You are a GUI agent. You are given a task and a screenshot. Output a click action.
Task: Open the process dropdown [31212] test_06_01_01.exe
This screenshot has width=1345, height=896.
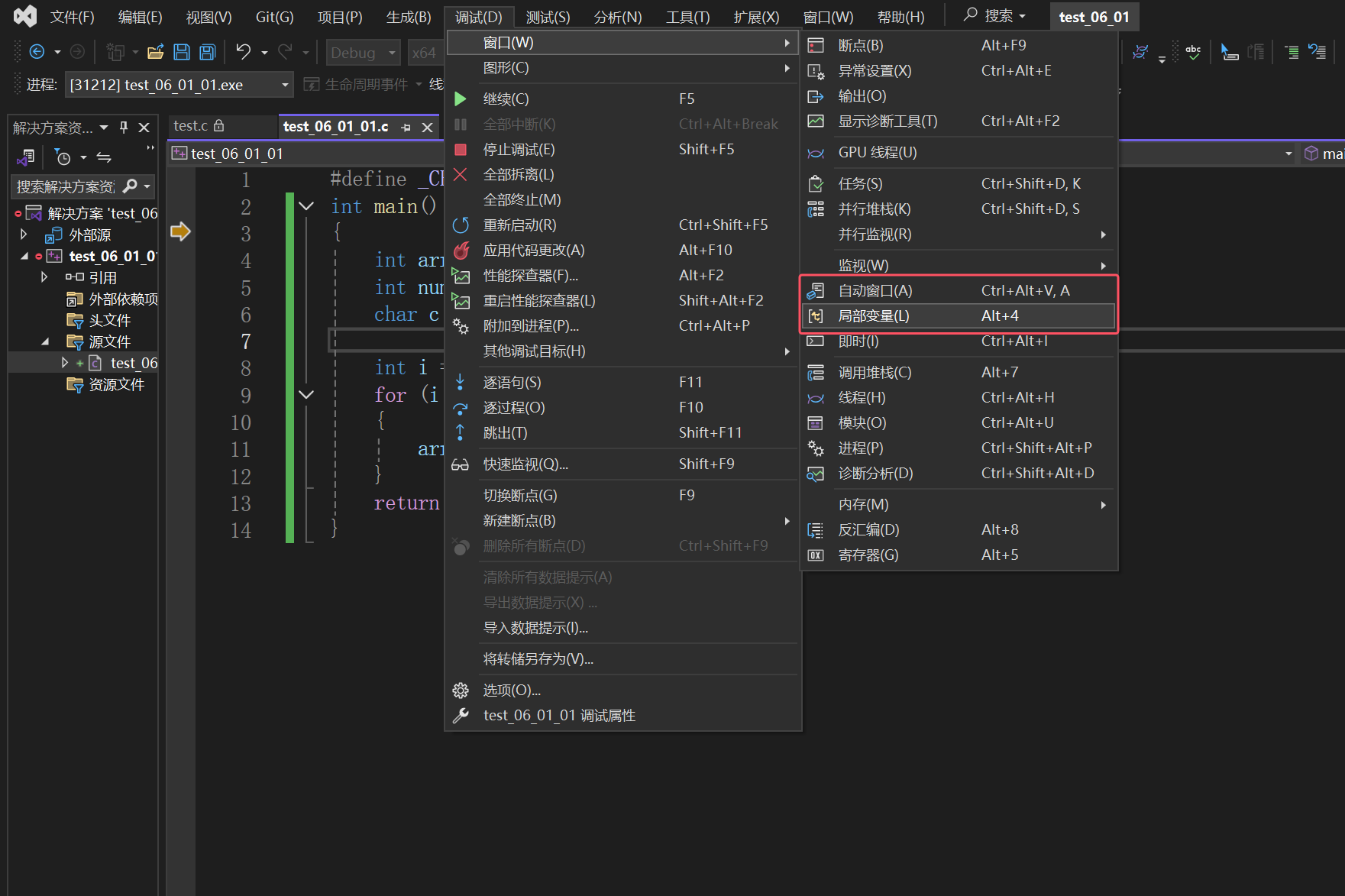179,85
